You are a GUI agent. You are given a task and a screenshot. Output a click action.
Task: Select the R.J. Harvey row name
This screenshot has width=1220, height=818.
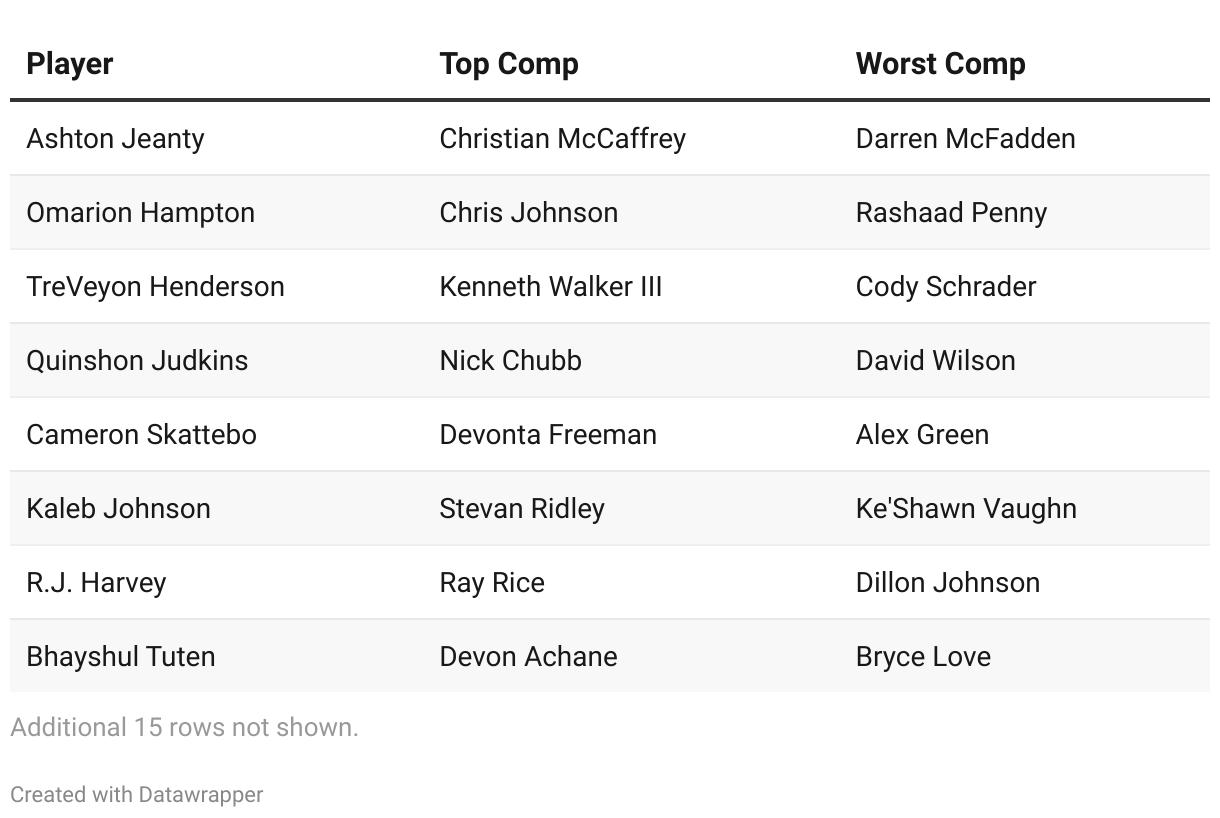pos(96,583)
